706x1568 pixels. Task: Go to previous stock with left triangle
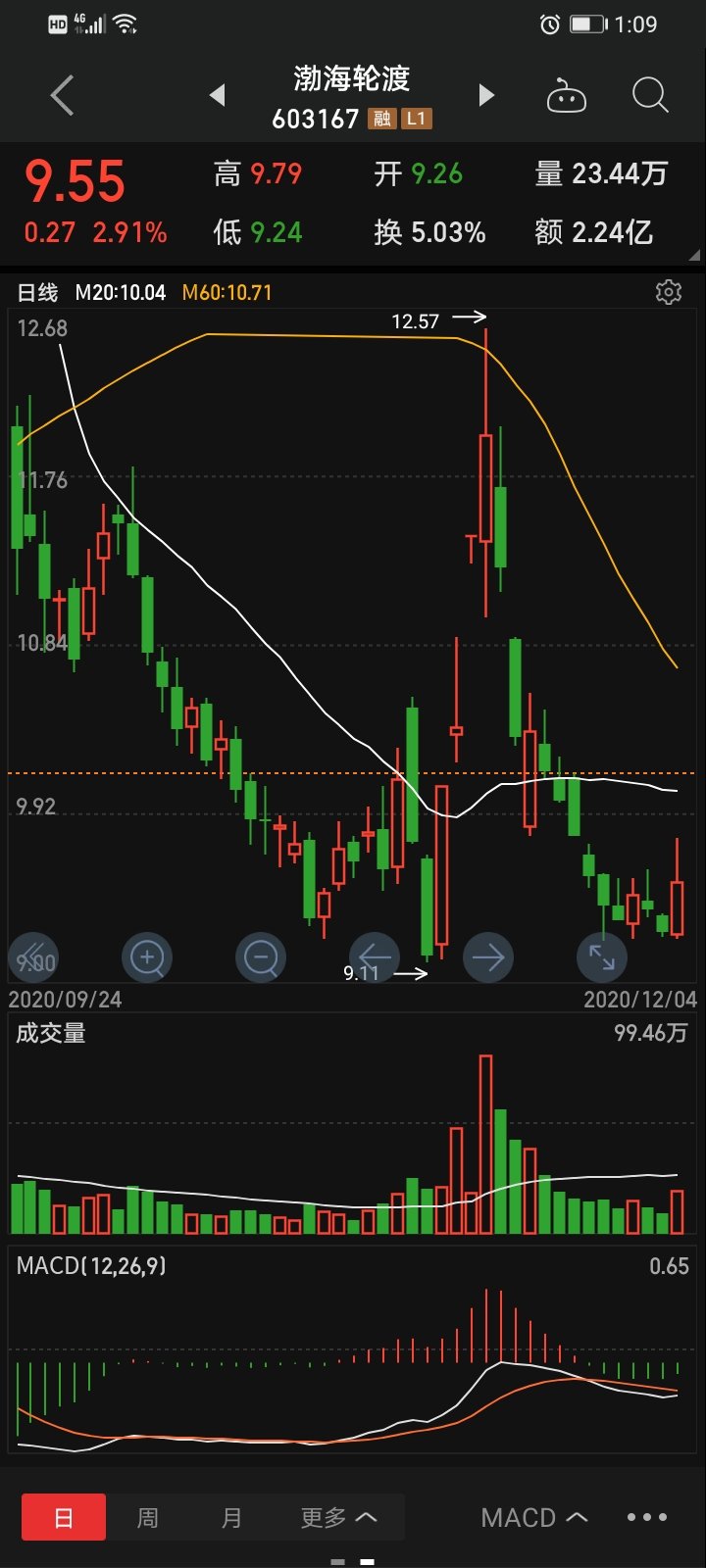click(x=218, y=95)
